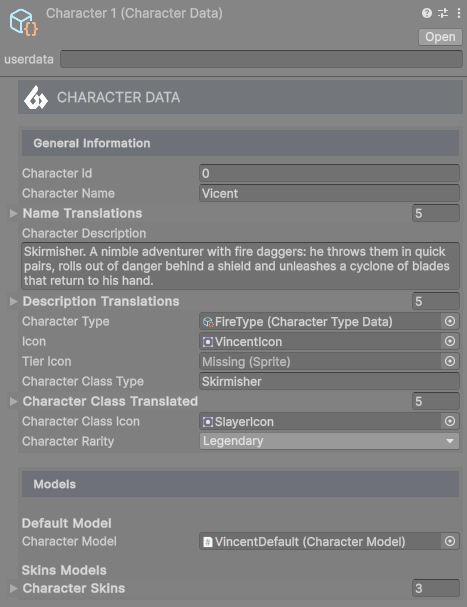Click the ScriptableObject cube asset icon

coord(23,22)
